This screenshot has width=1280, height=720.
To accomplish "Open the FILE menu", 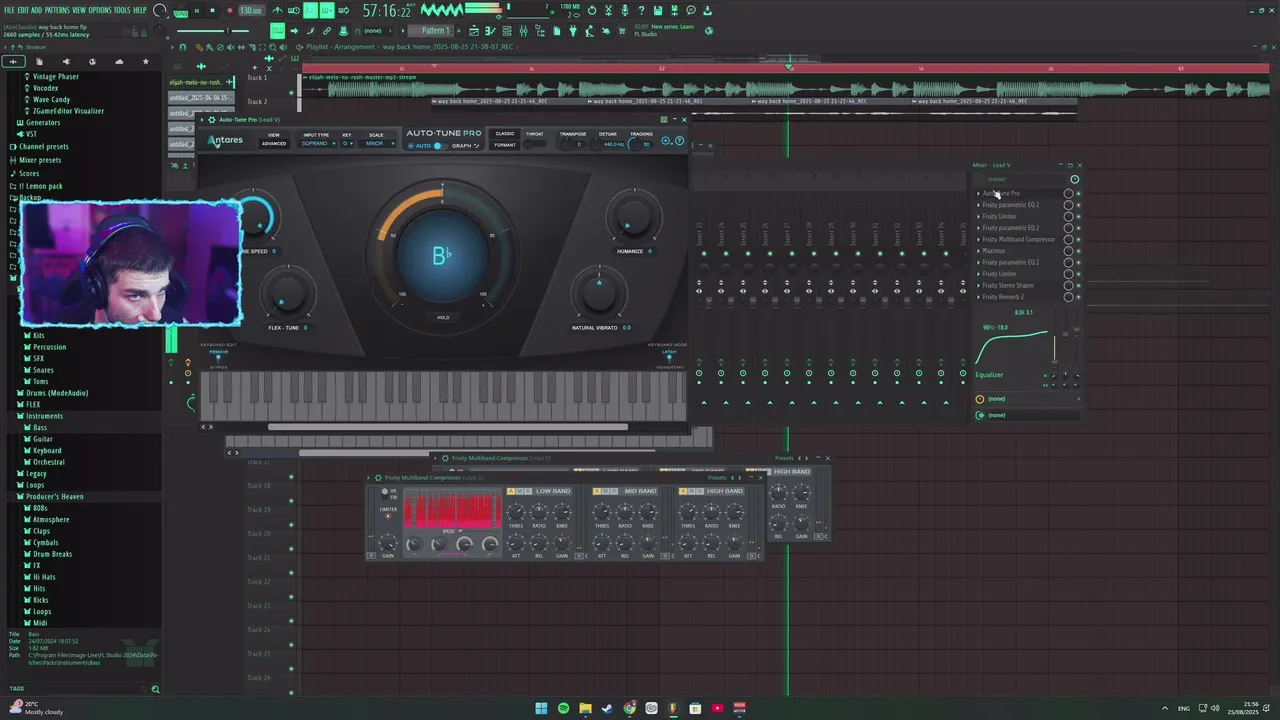I will pos(9,10).
